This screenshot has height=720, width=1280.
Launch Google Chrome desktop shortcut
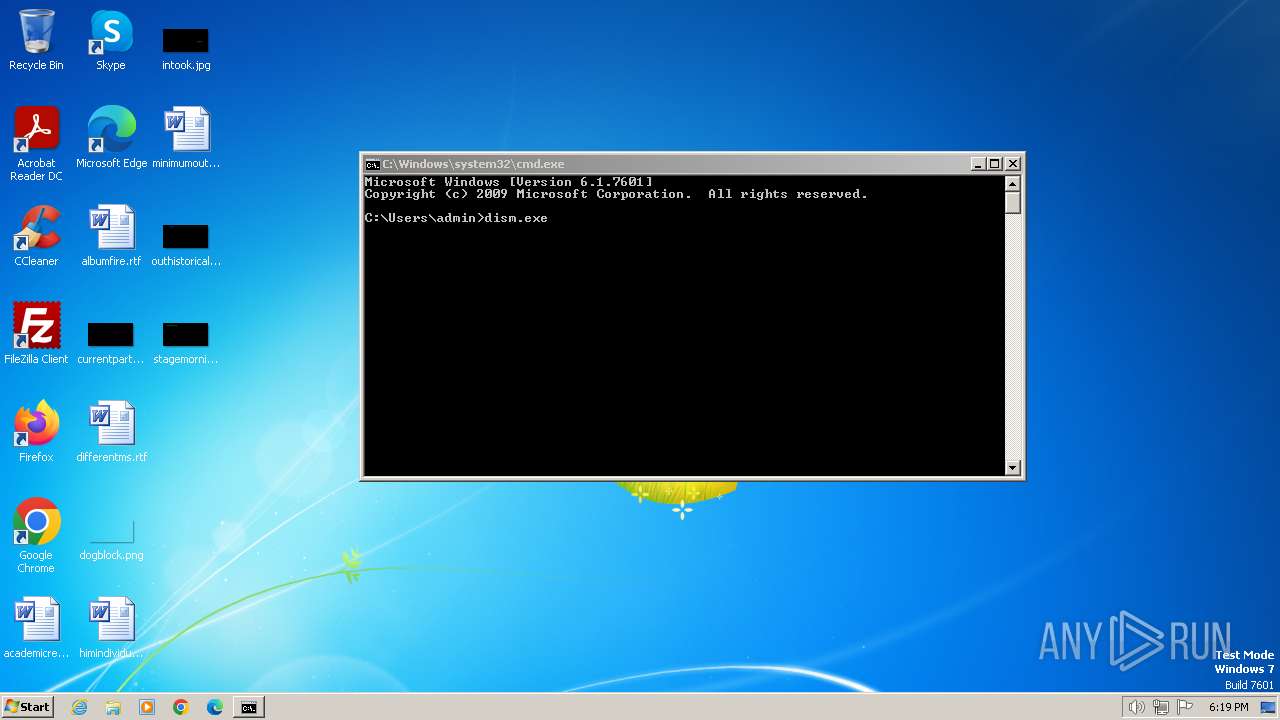(x=36, y=536)
